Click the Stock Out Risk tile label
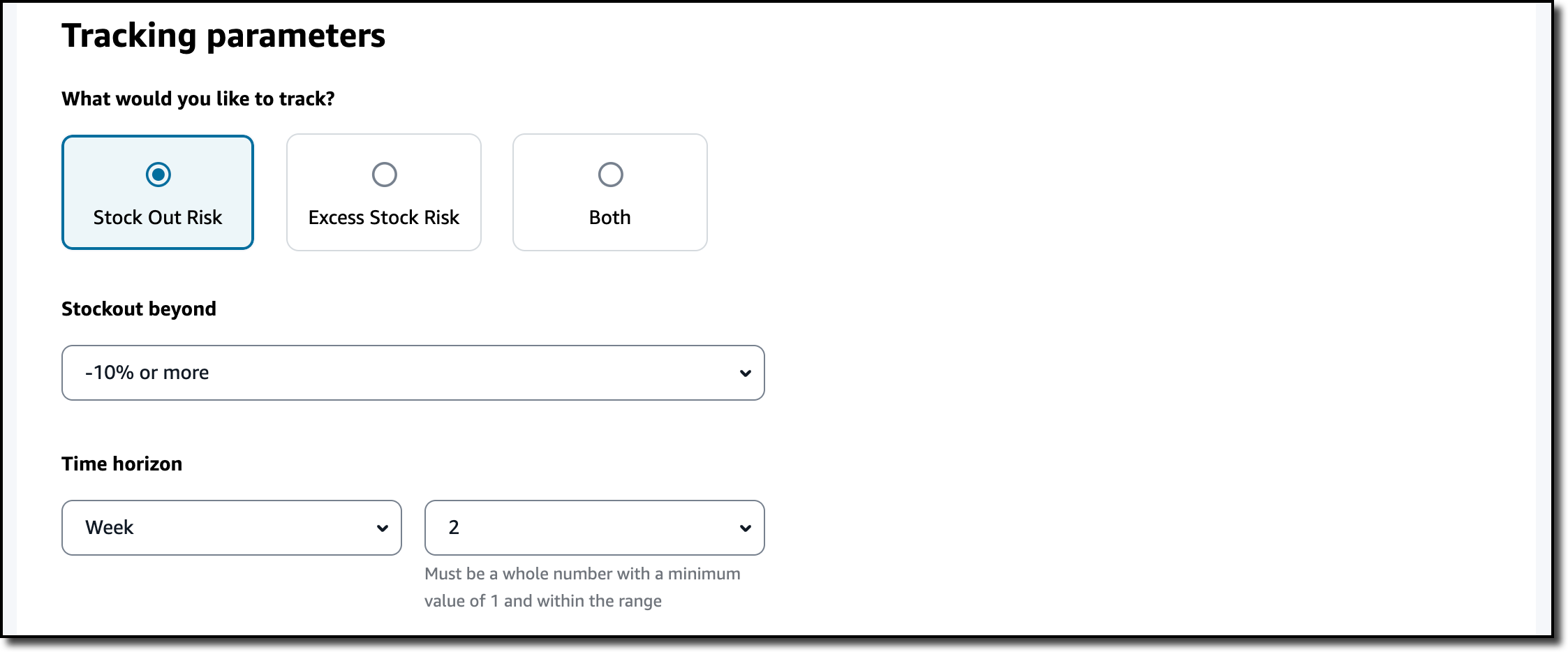1568x652 pixels. 158,218
